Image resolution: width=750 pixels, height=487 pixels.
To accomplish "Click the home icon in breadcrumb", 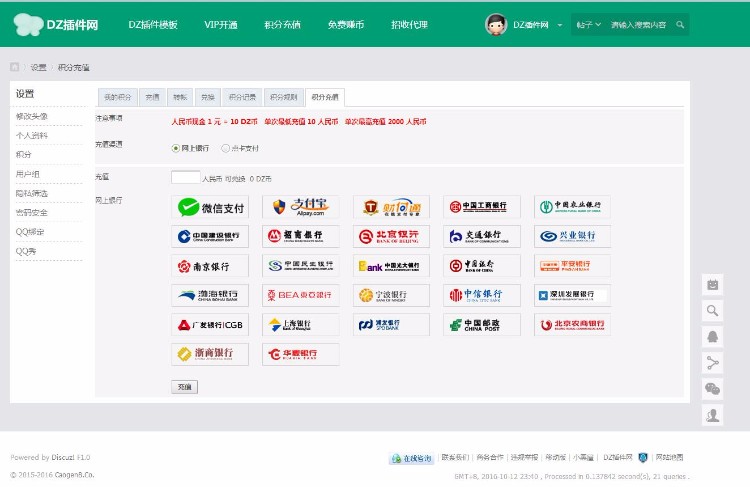I will point(14,67).
